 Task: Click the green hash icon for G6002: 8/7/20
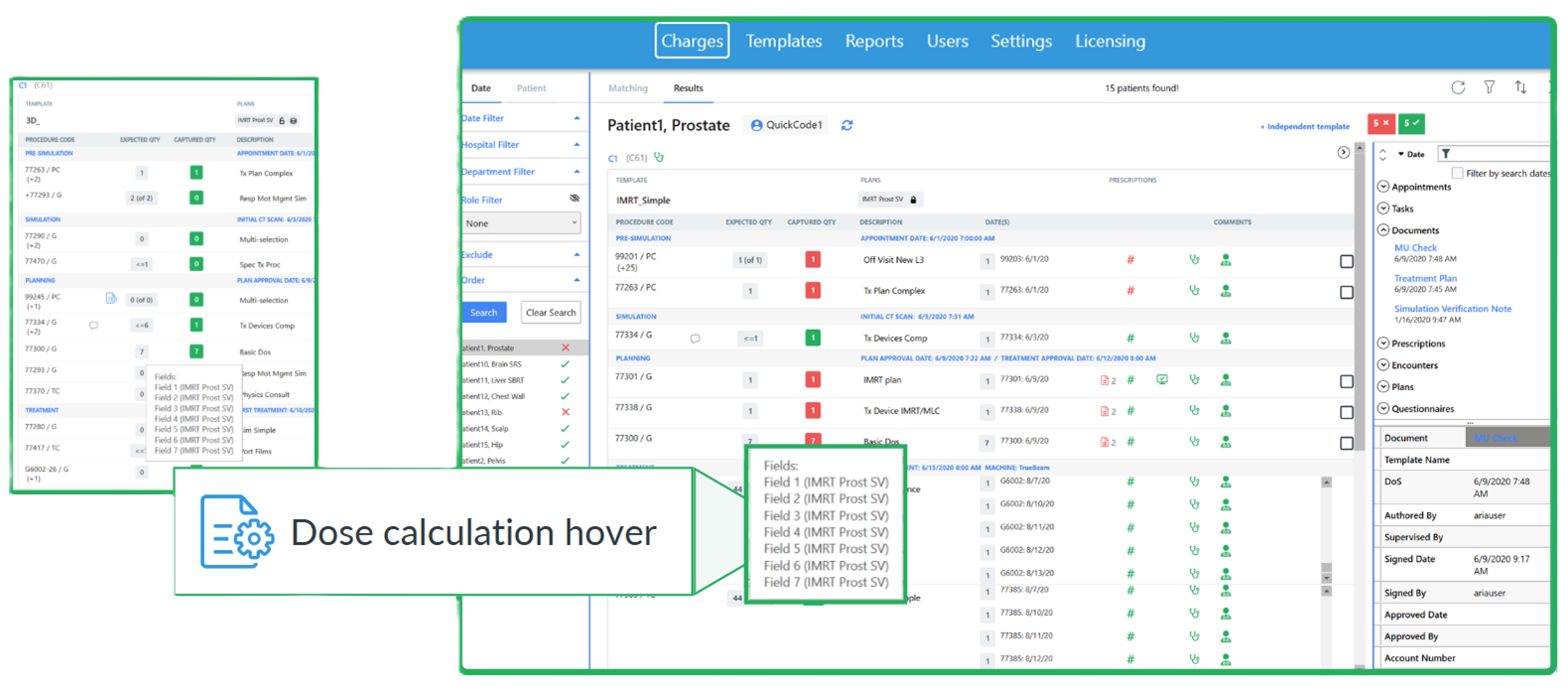pos(1130,482)
